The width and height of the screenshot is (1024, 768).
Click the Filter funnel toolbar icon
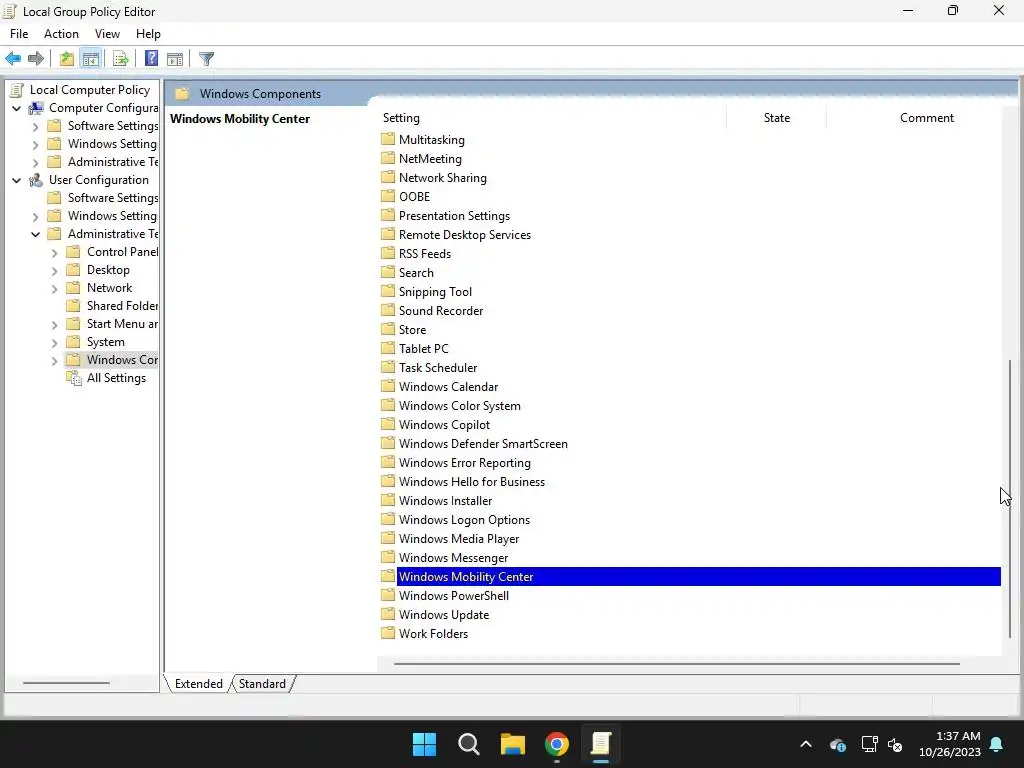(206, 59)
